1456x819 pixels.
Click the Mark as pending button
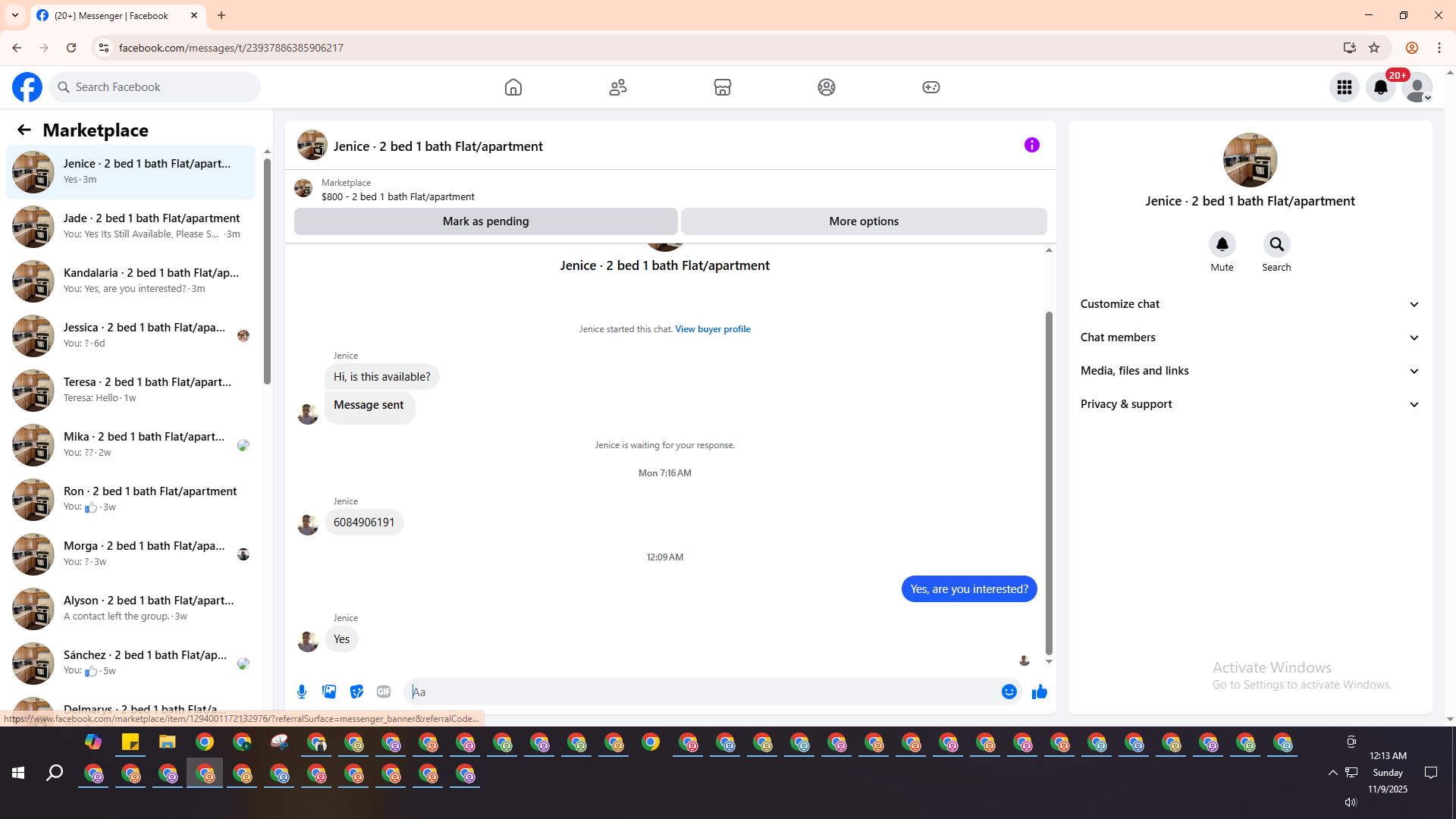[485, 221]
